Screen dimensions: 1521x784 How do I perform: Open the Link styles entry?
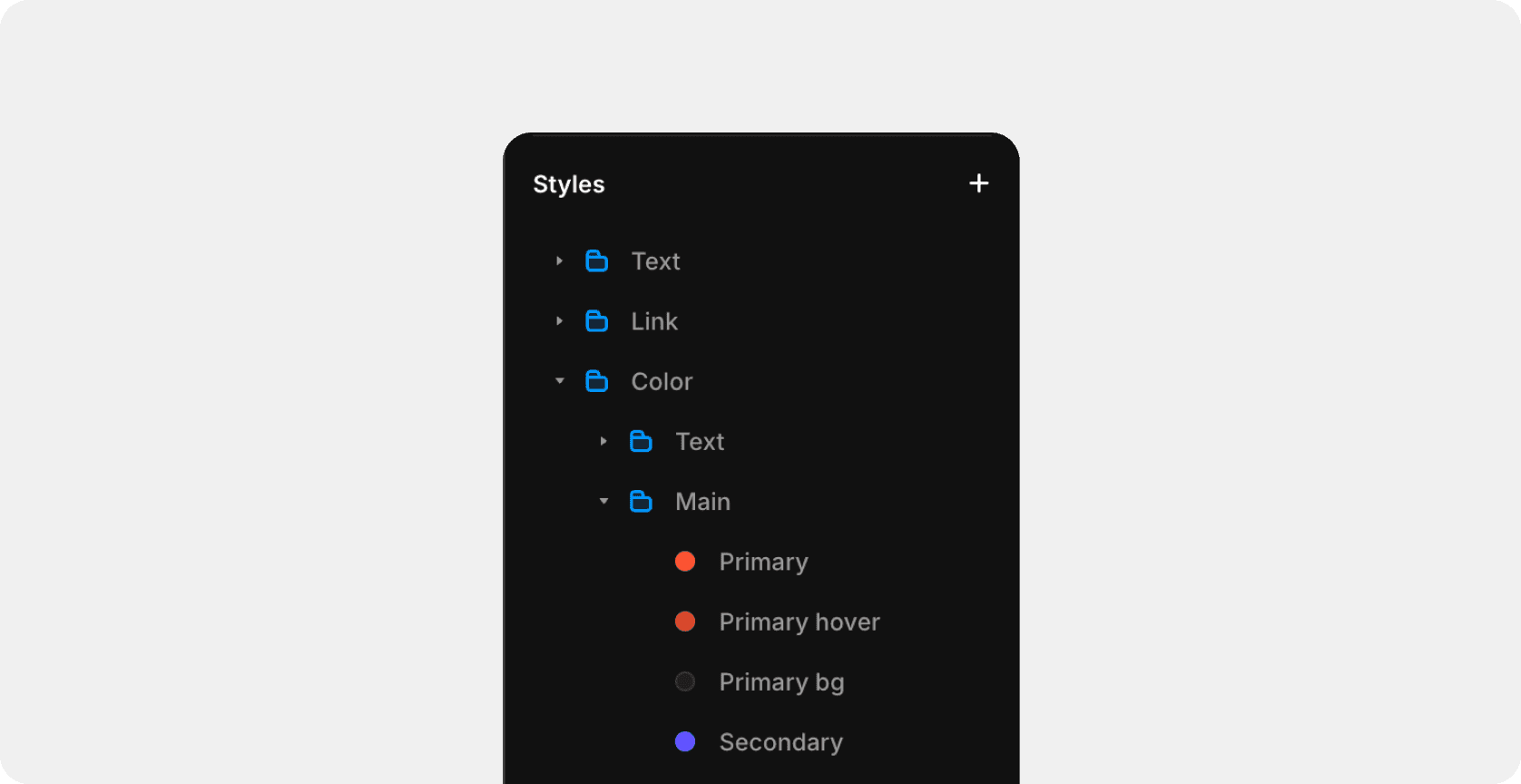pyautogui.click(x=653, y=320)
